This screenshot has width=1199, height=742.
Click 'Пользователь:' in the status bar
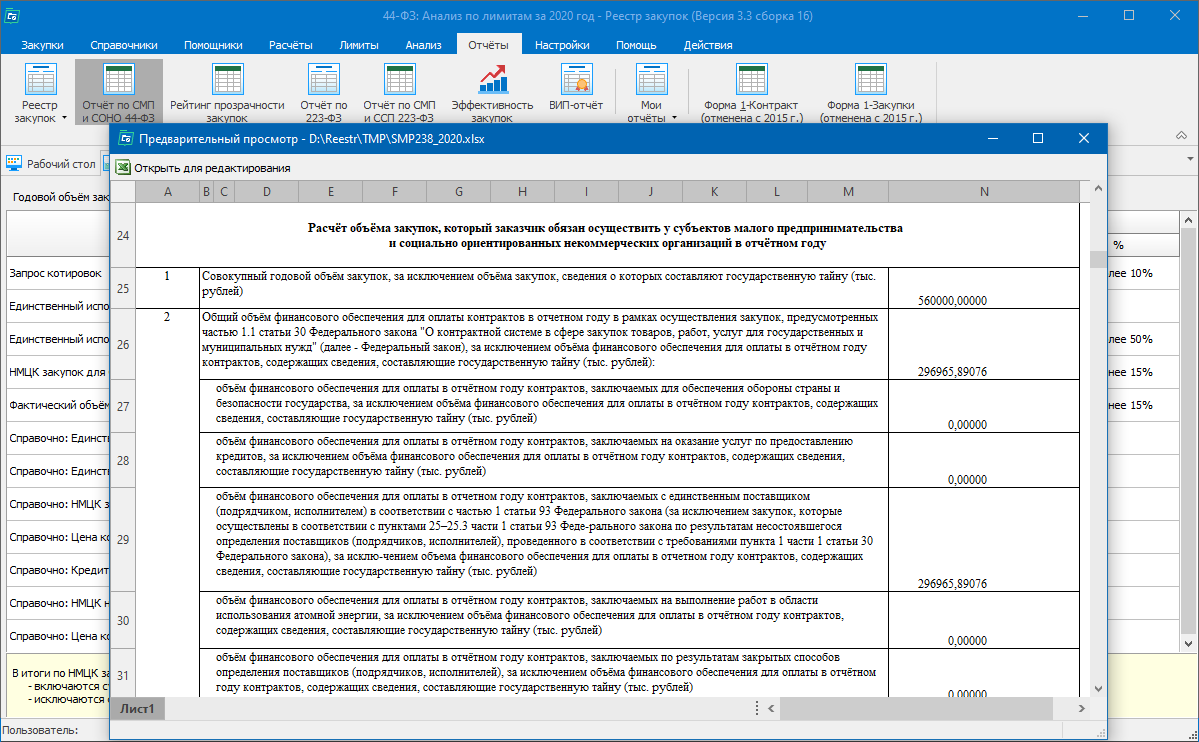pos(41,730)
